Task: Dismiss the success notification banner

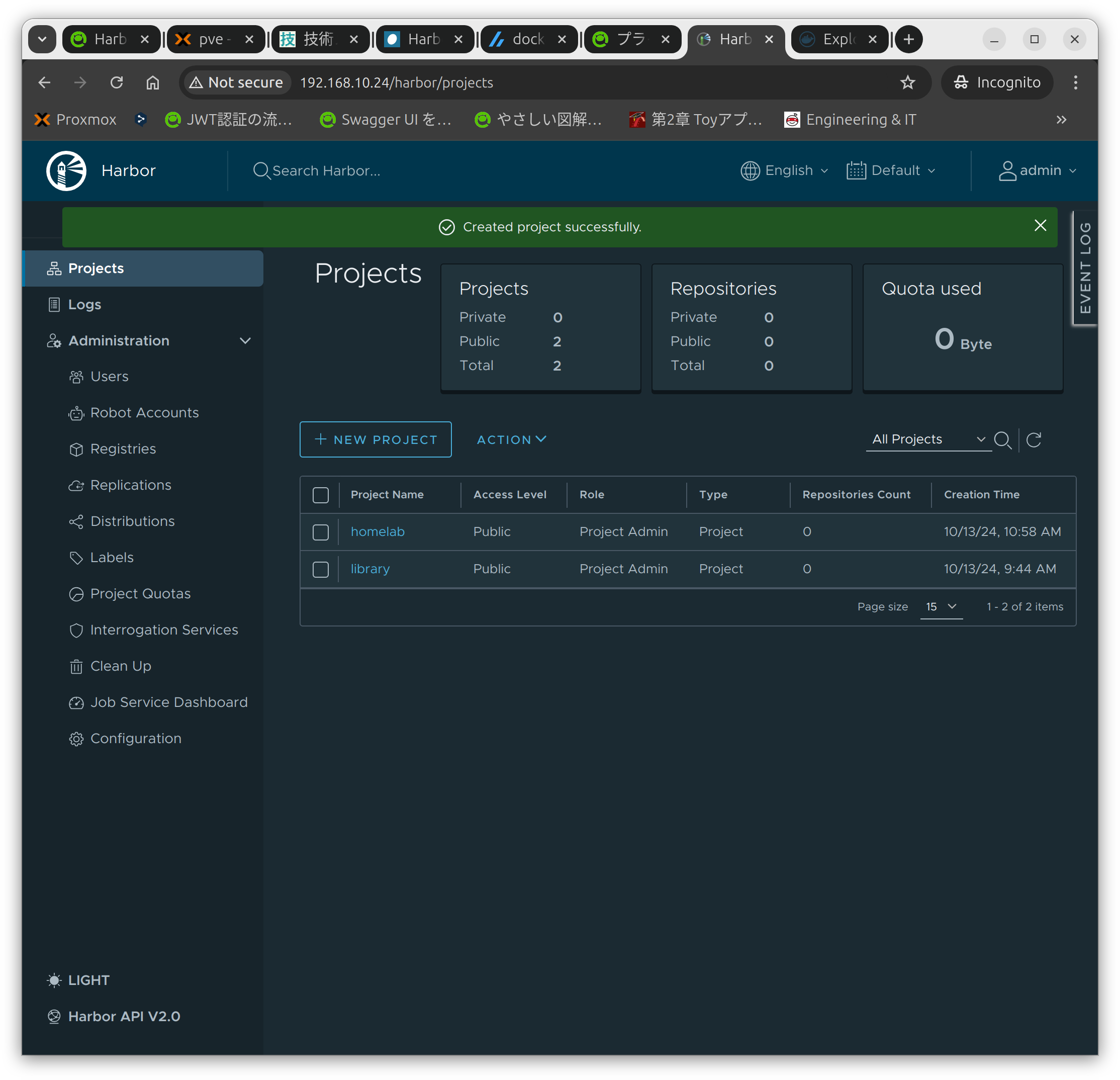Action: [1040, 226]
